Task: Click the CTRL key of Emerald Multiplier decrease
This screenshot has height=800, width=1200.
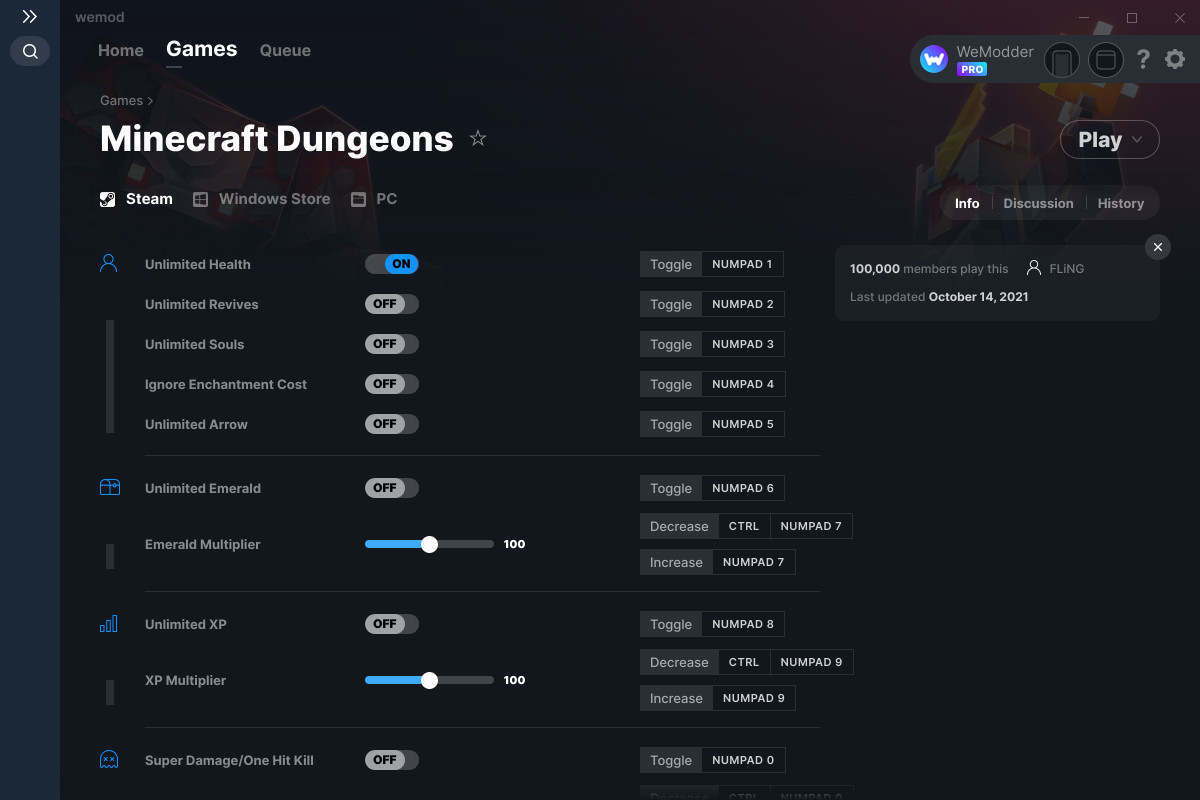Action: pyautogui.click(x=744, y=526)
